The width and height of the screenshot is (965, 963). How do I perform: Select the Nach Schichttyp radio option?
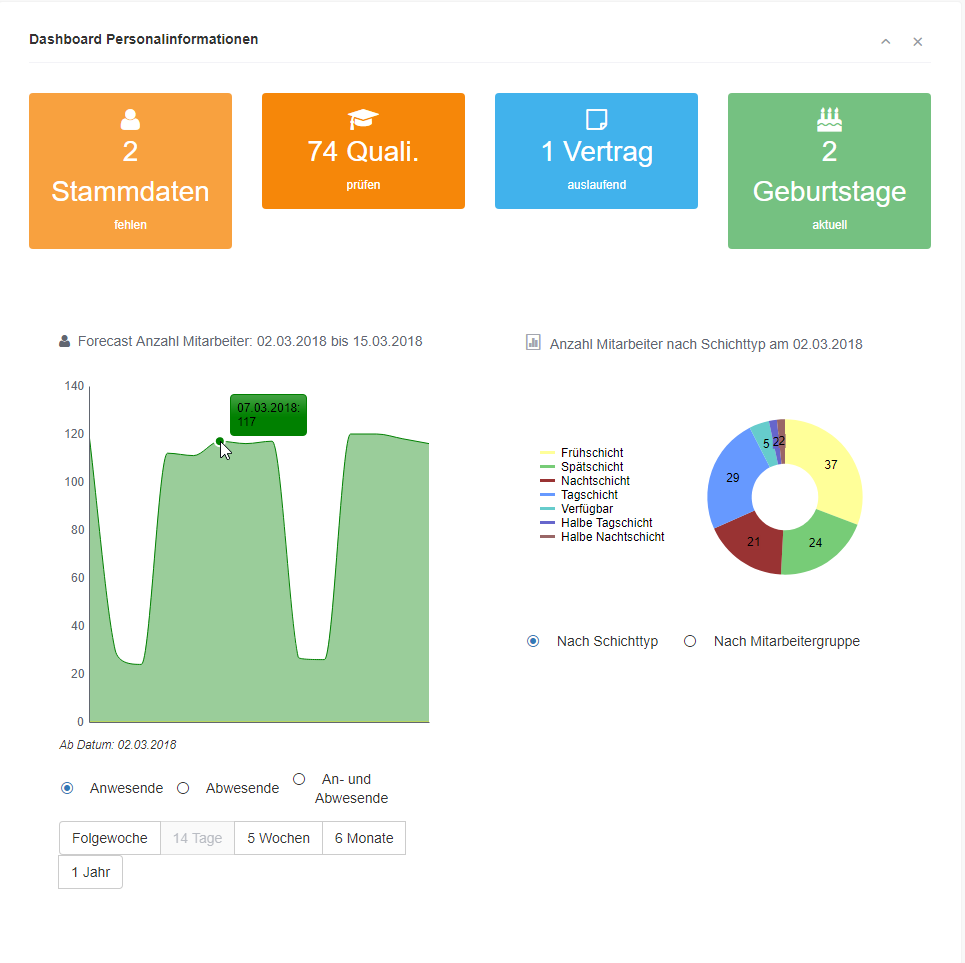click(x=533, y=641)
